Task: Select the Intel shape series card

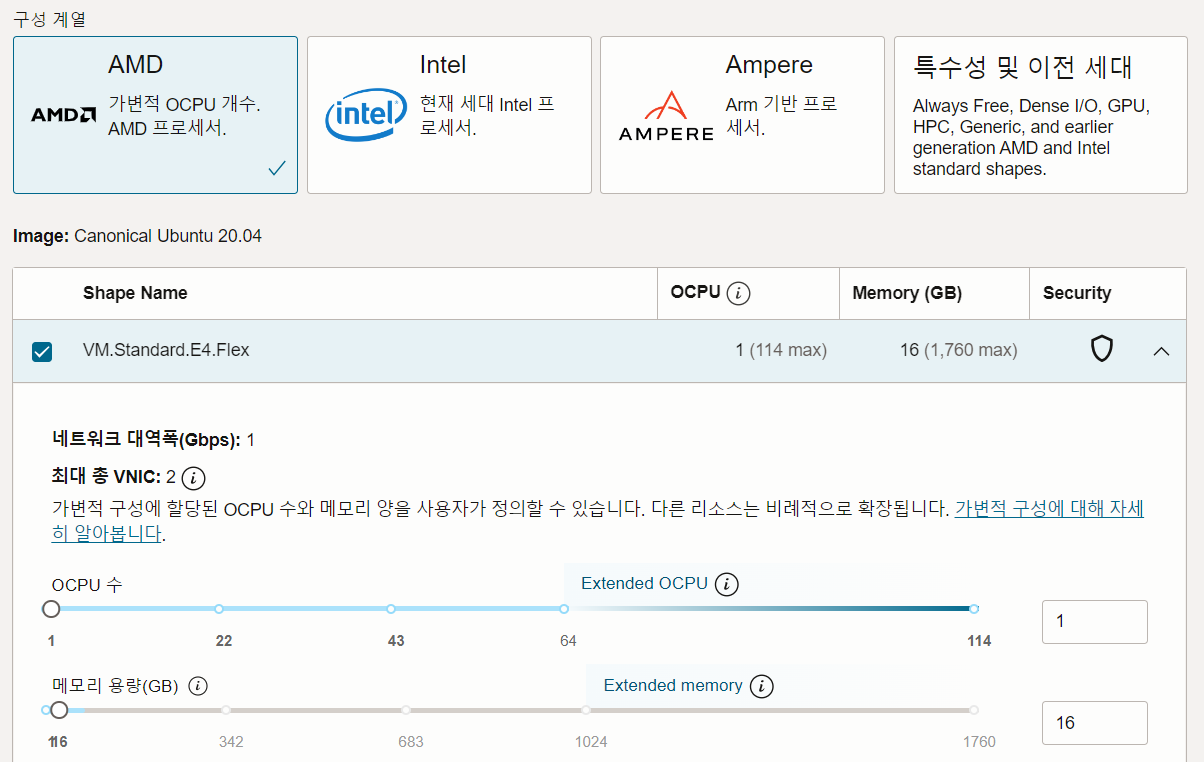Action: [x=449, y=115]
